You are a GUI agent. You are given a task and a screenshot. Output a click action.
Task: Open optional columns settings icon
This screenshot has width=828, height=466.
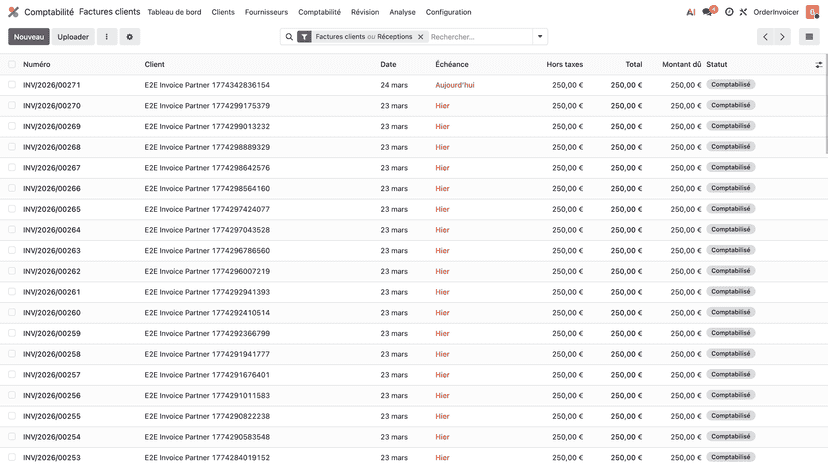tap(818, 64)
